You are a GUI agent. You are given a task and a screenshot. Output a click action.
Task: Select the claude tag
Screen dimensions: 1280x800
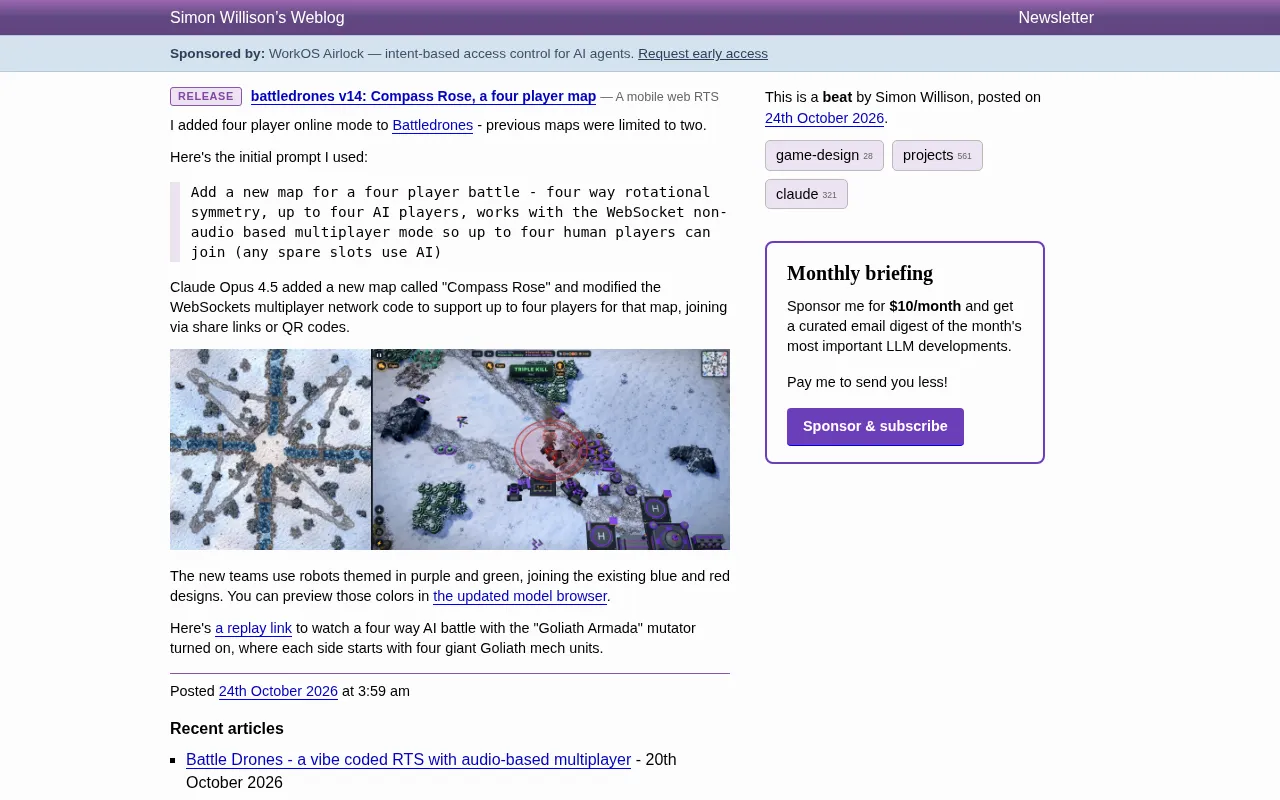[806, 194]
